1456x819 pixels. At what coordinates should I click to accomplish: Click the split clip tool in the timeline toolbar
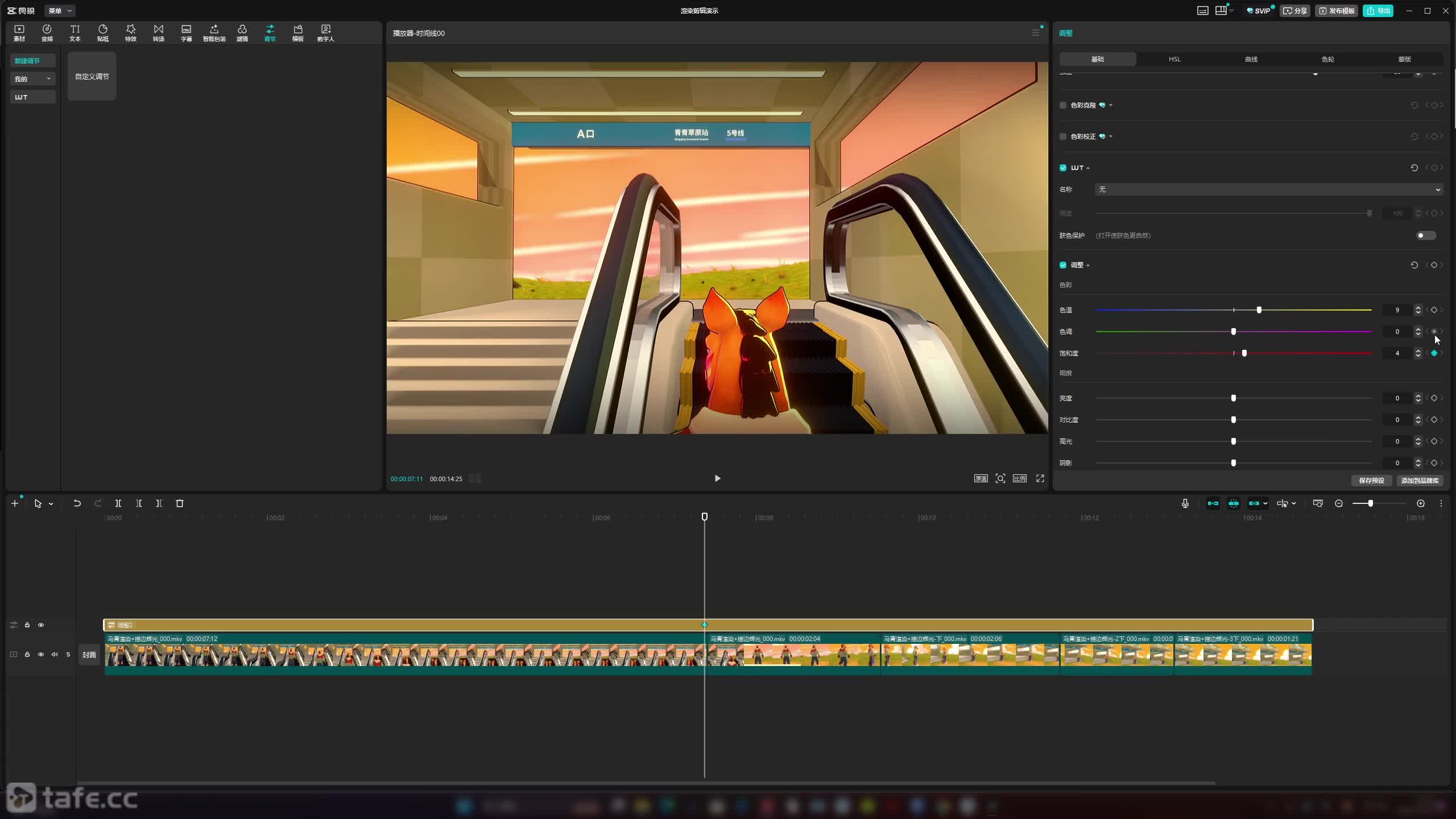[x=118, y=503]
